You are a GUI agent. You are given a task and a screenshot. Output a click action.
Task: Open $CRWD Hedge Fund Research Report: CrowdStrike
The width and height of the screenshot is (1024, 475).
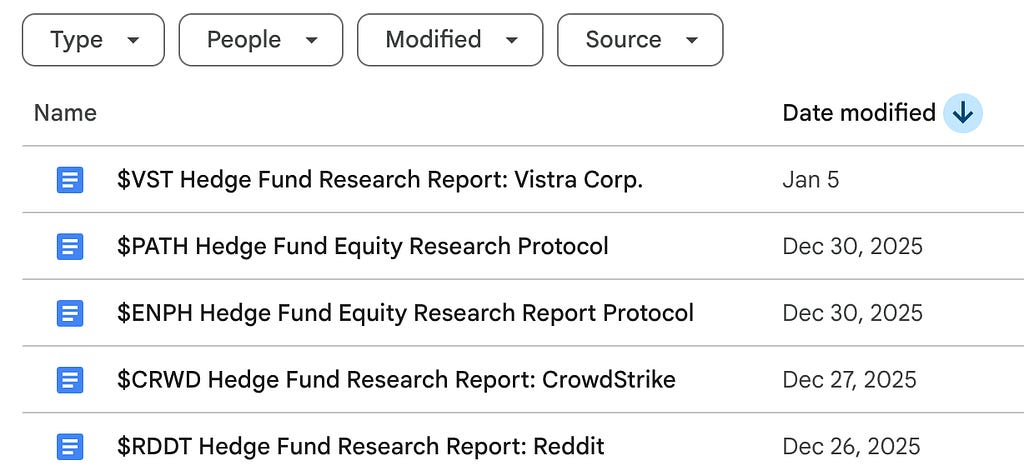point(396,380)
